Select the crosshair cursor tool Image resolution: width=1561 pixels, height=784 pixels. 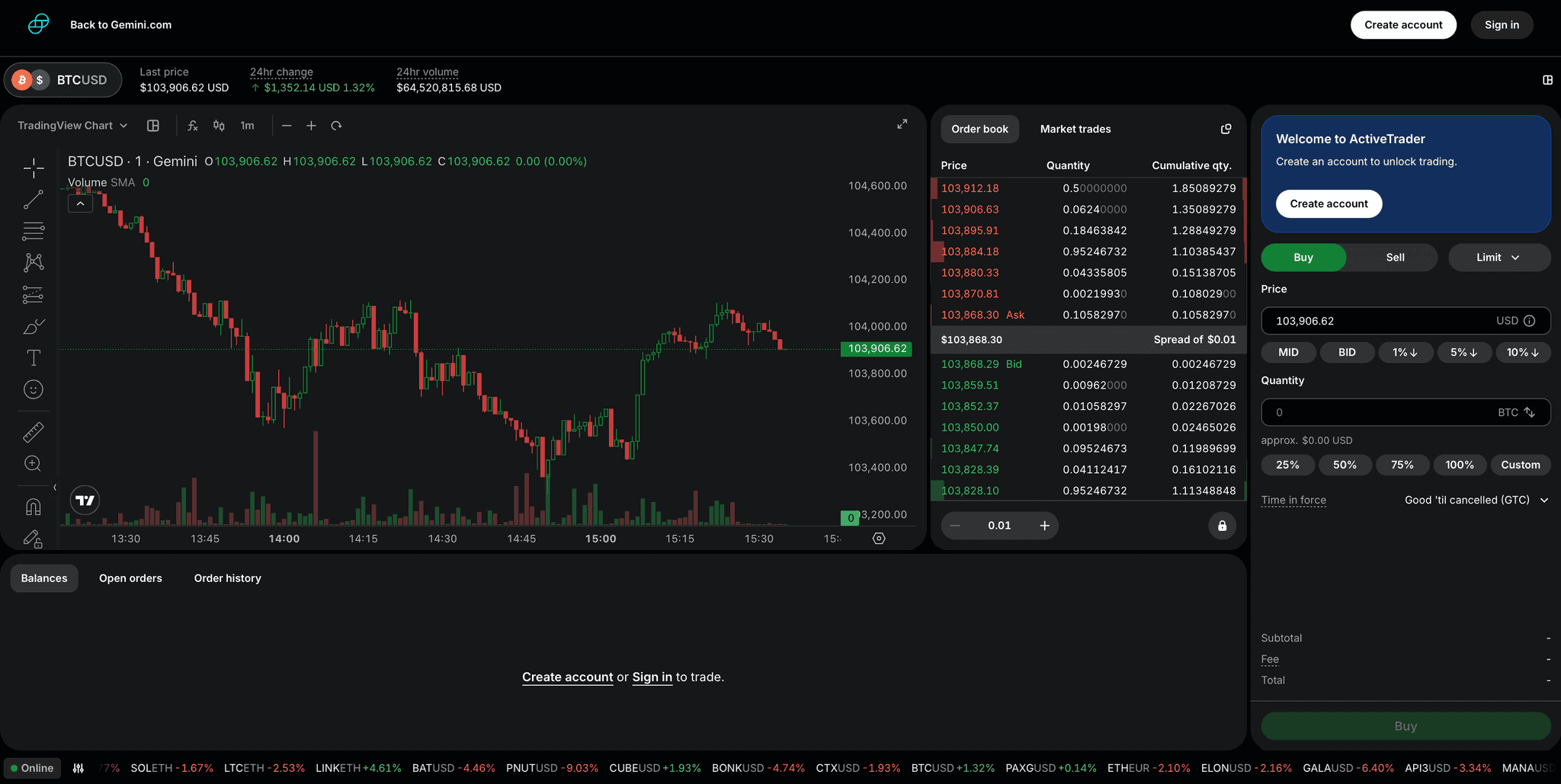(34, 168)
